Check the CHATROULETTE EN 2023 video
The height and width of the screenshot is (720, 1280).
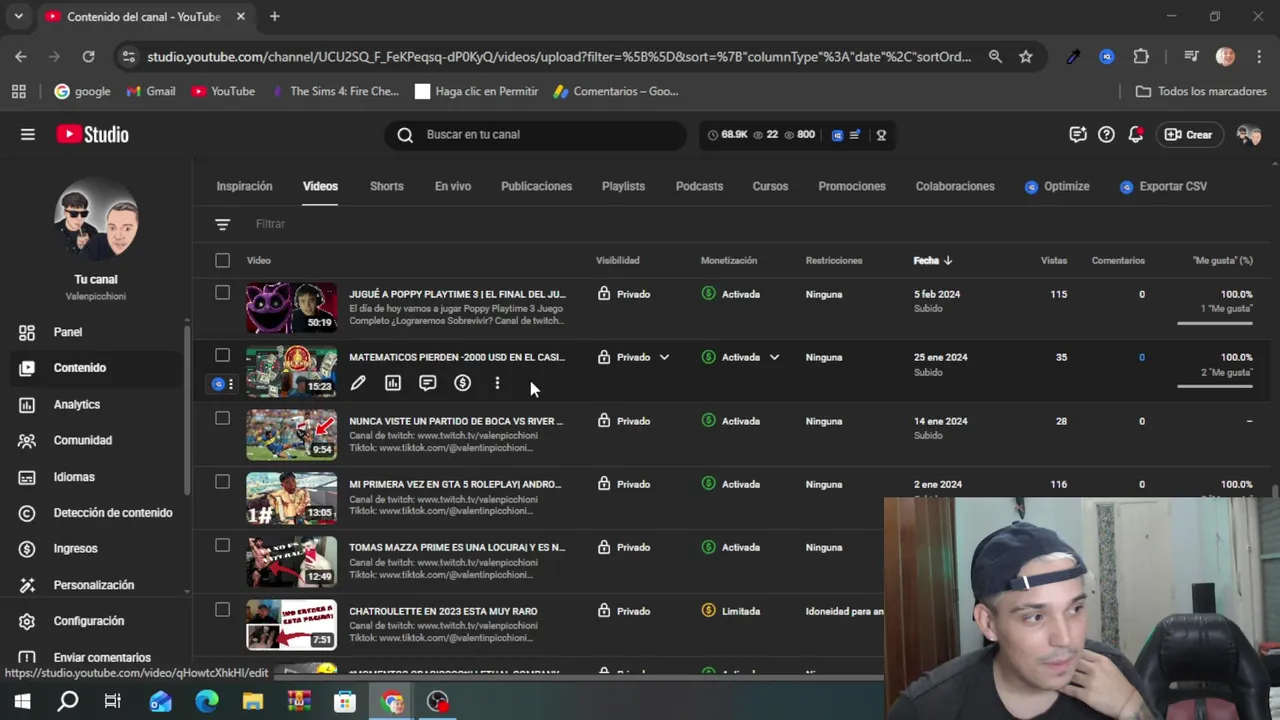[222, 609]
